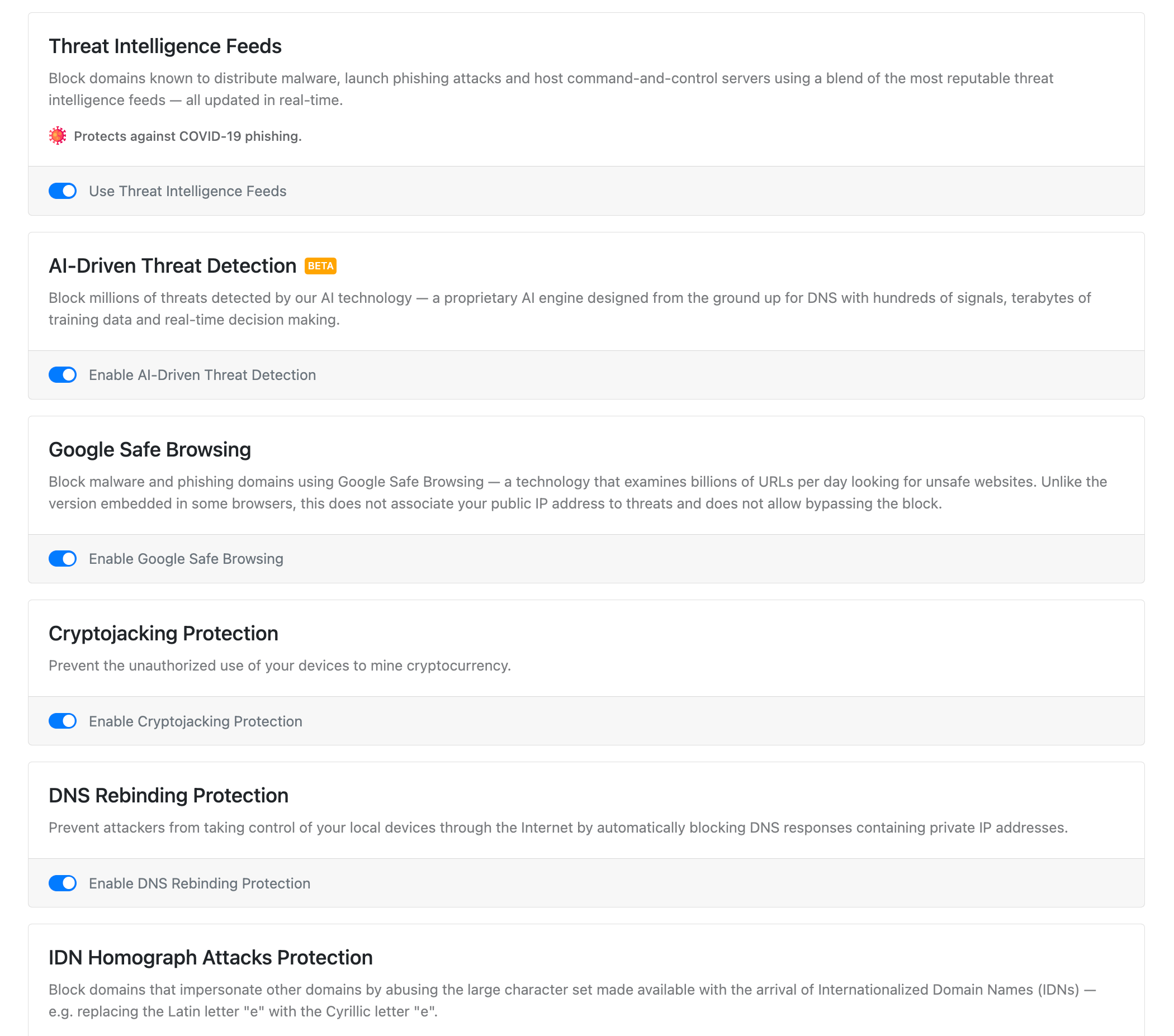The image size is (1174, 1036).
Task: Disable the Use Threat Intelligence Feeds toggle
Action: pyautogui.click(x=63, y=191)
